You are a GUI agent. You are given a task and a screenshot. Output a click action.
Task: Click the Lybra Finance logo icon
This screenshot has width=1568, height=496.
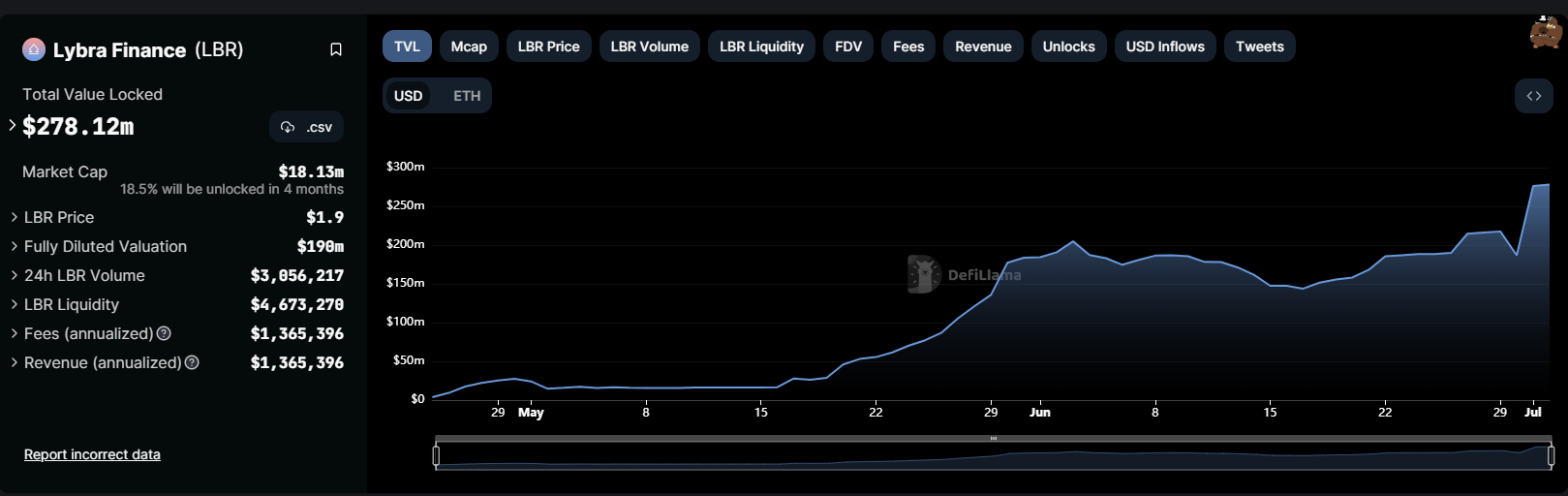[34, 49]
